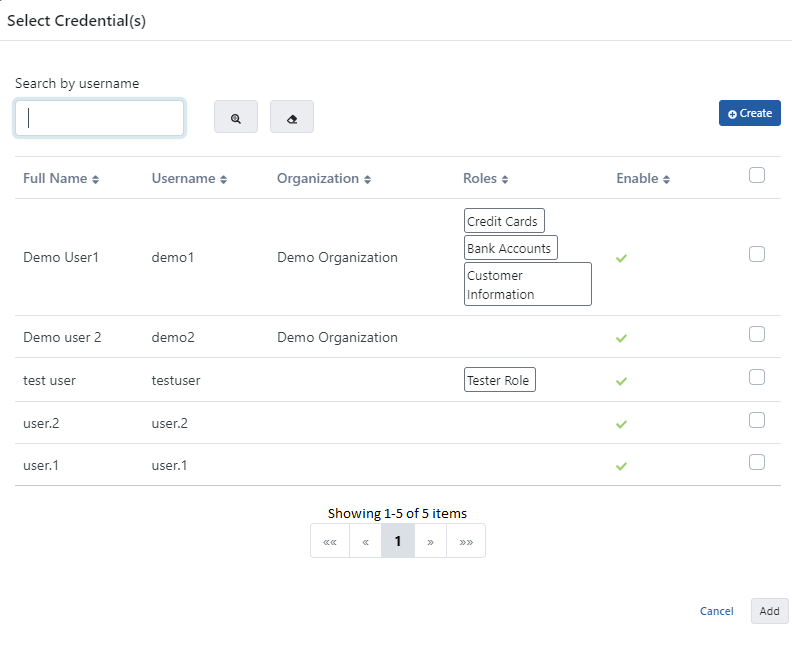
Task: Select the checkbox for test user row
Action: coord(757,377)
